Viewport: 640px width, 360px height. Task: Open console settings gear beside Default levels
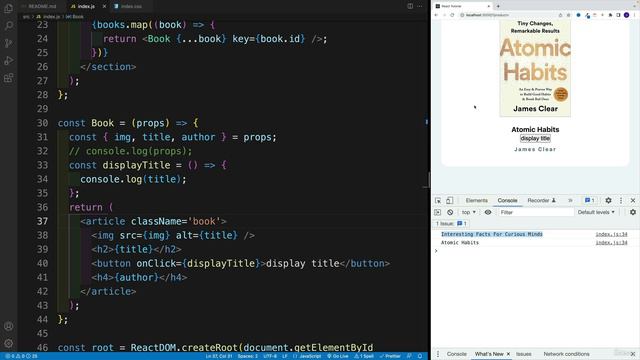[633, 212]
